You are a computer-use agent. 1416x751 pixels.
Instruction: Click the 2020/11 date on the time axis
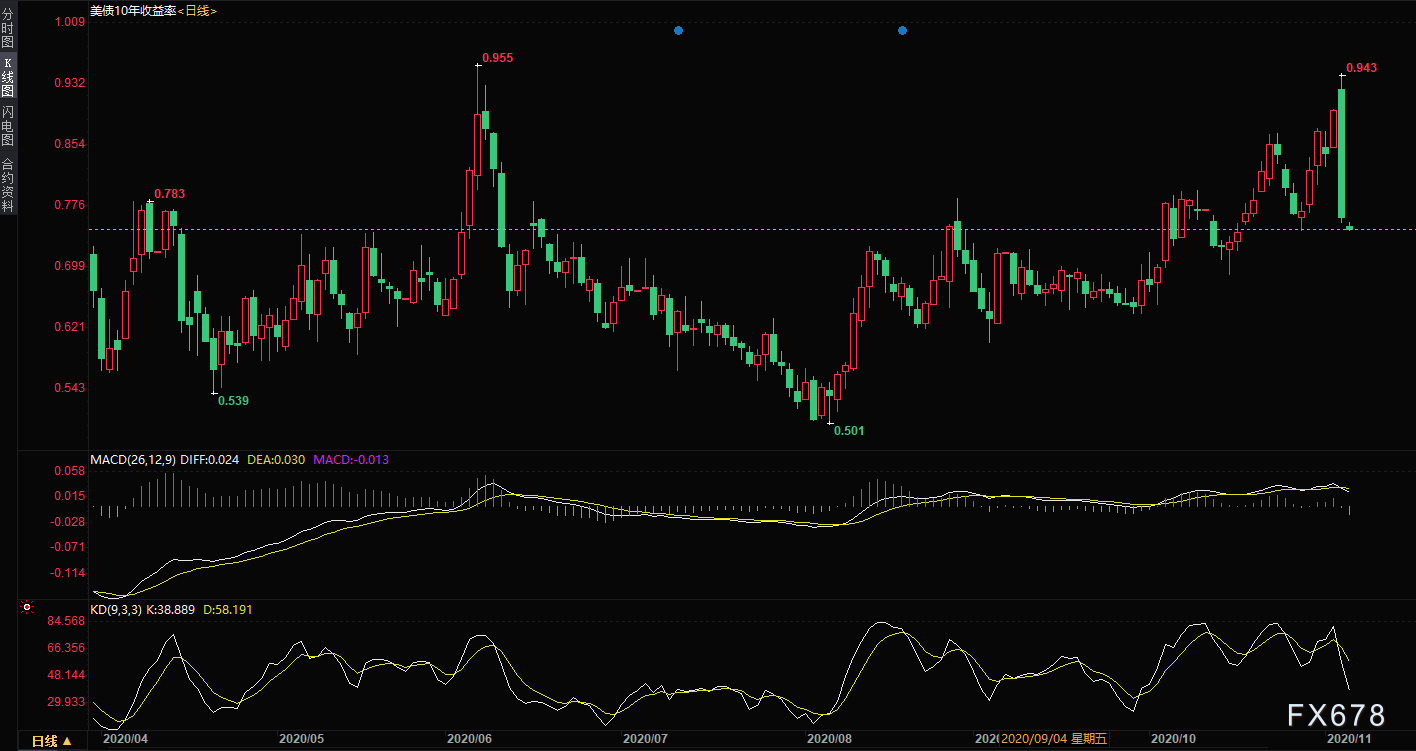(x=1348, y=739)
